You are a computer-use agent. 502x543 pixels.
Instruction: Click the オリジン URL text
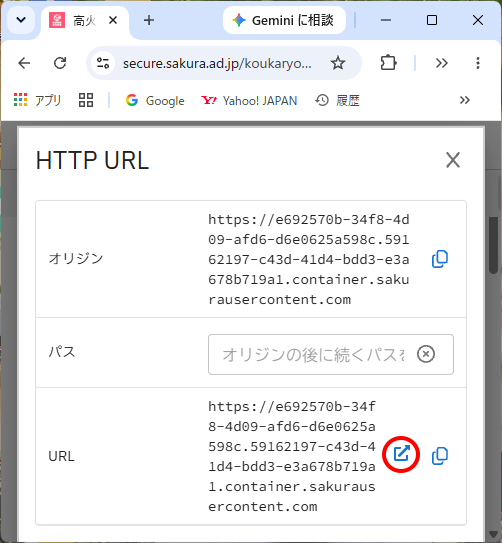[x=308, y=259]
